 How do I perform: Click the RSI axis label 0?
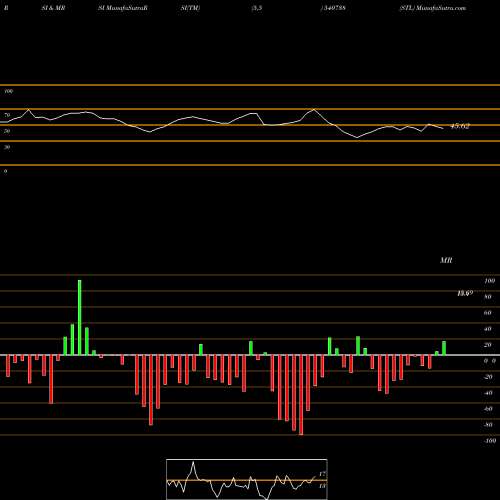[5, 171]
